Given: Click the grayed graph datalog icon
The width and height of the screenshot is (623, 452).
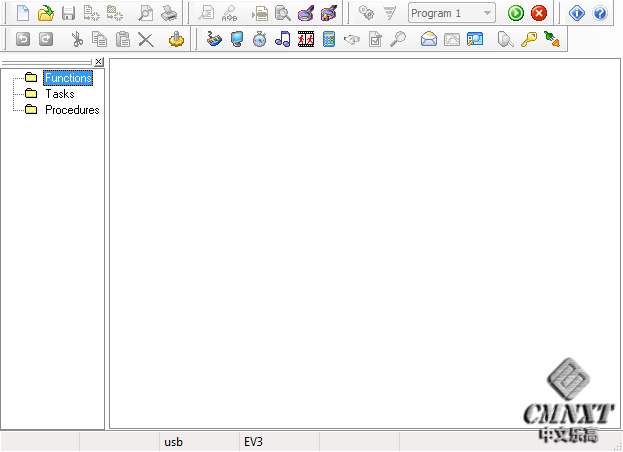Looking at the screenshot, I should pos(452,39).
